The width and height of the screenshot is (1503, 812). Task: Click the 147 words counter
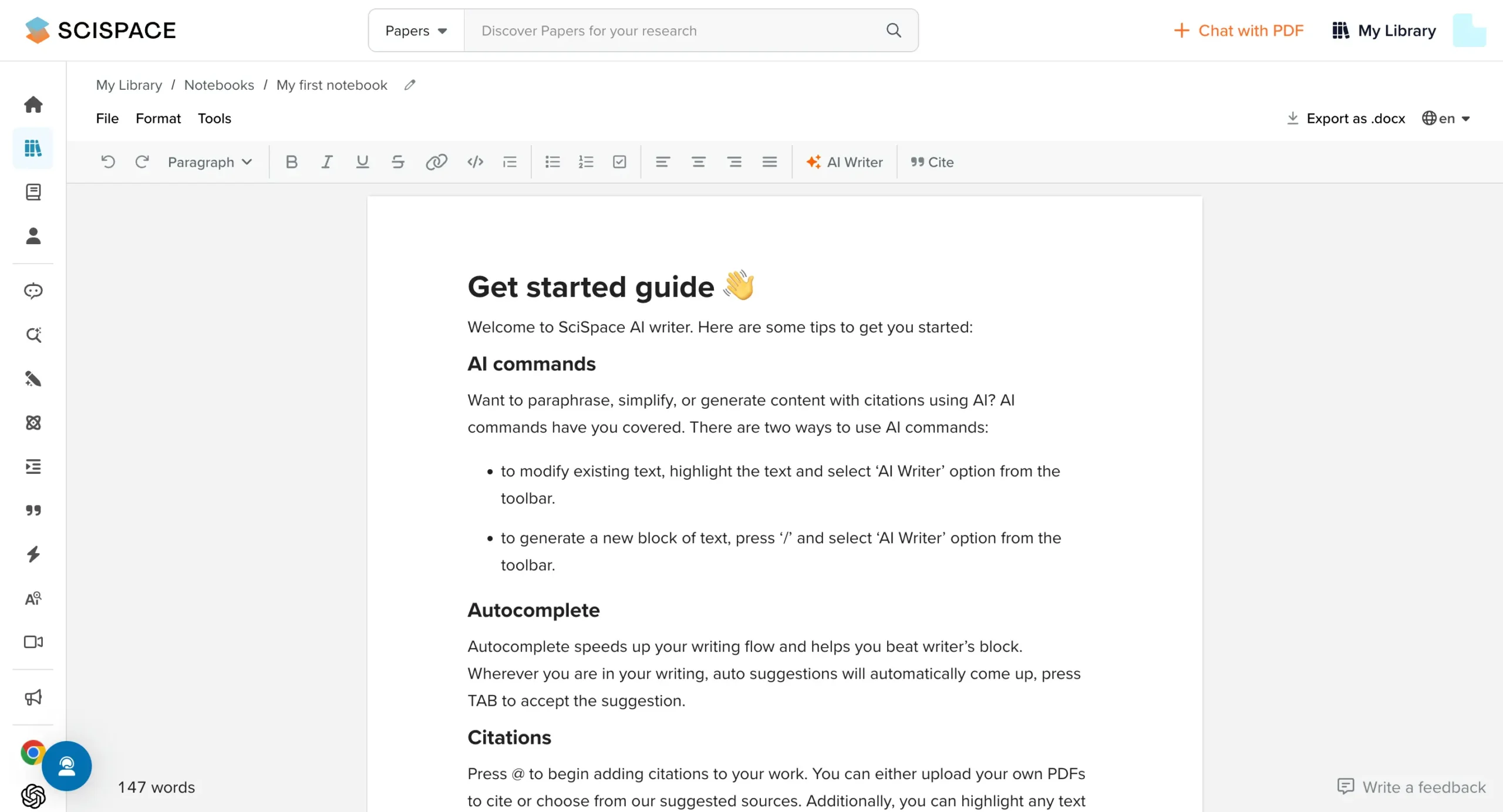(x=156, y=787)
